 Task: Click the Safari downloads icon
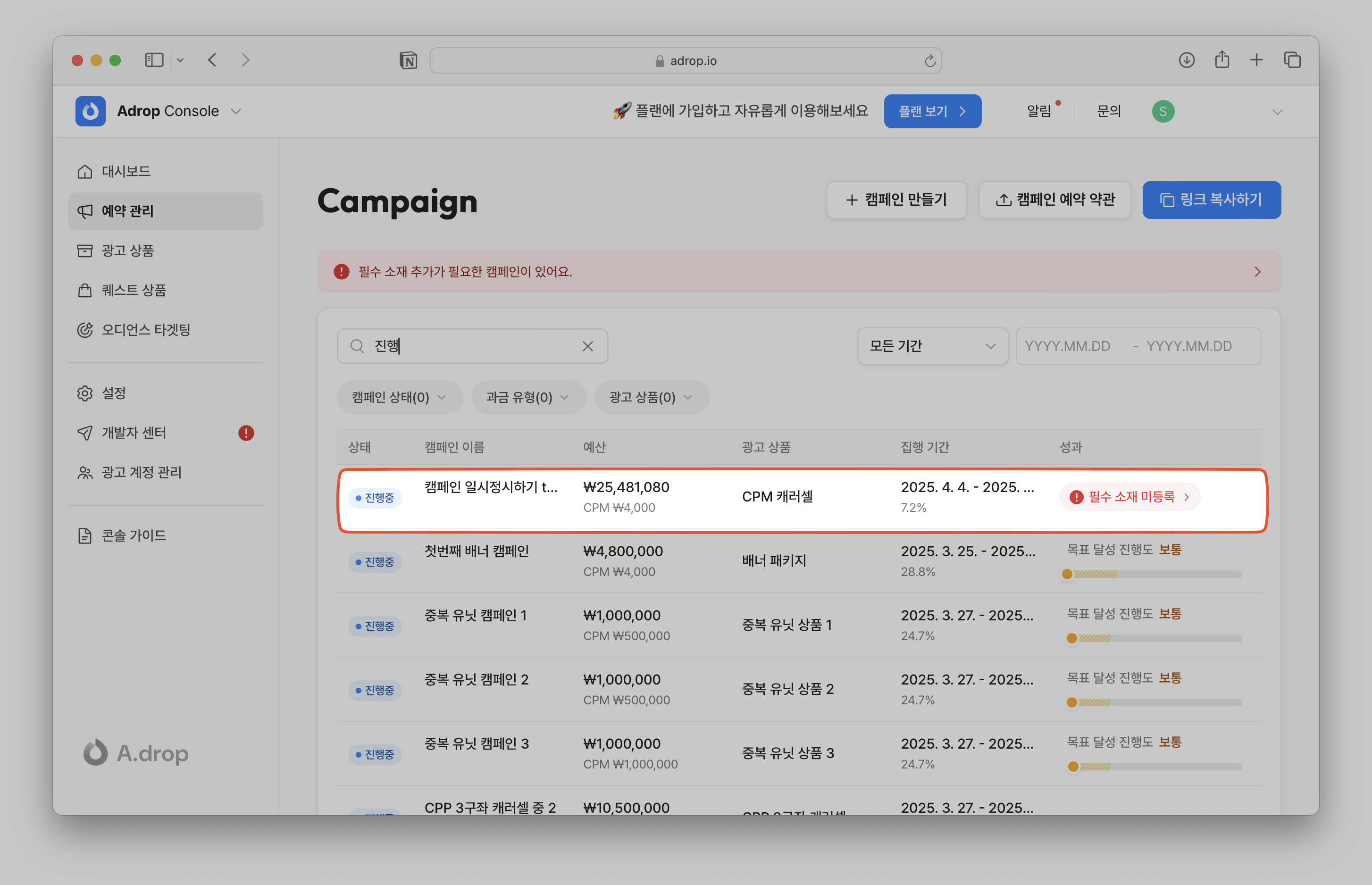(1187, 60)
